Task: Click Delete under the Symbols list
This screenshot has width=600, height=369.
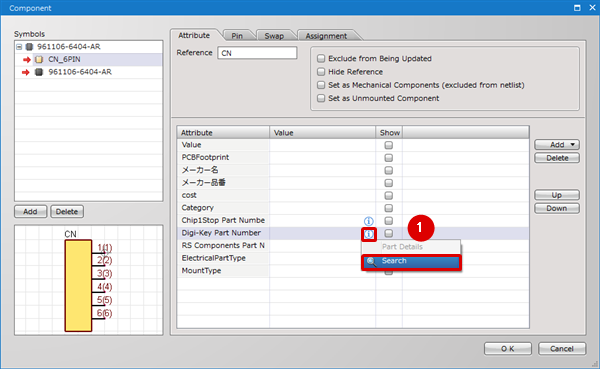Action: click(67, 212)
